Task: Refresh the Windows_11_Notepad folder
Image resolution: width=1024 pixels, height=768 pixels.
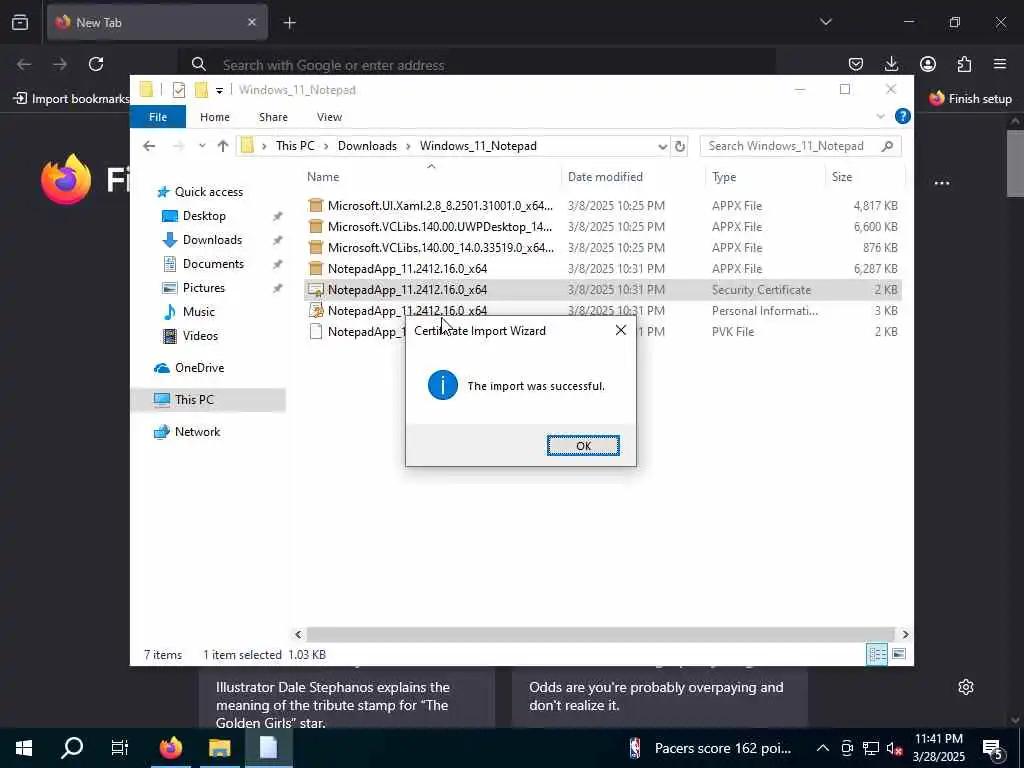Action: coord(680,146)
